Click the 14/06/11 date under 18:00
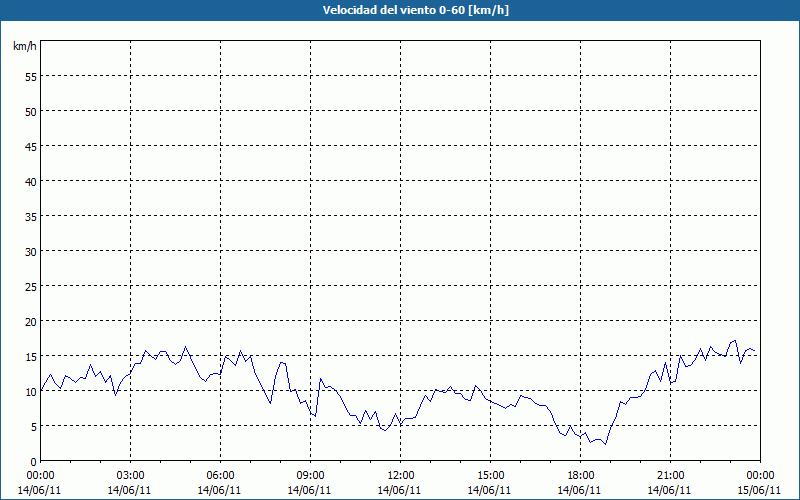 tap(580, 490)
